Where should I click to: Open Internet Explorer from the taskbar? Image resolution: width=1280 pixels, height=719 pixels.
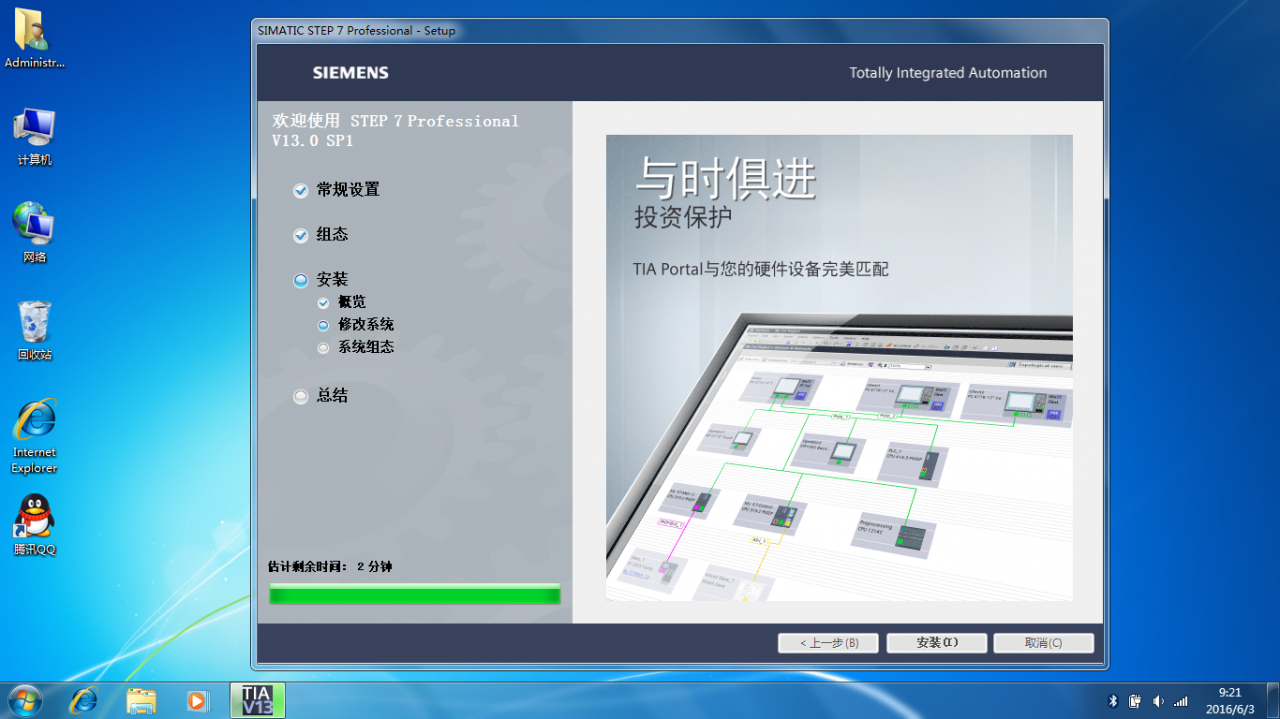pos(83,700)
